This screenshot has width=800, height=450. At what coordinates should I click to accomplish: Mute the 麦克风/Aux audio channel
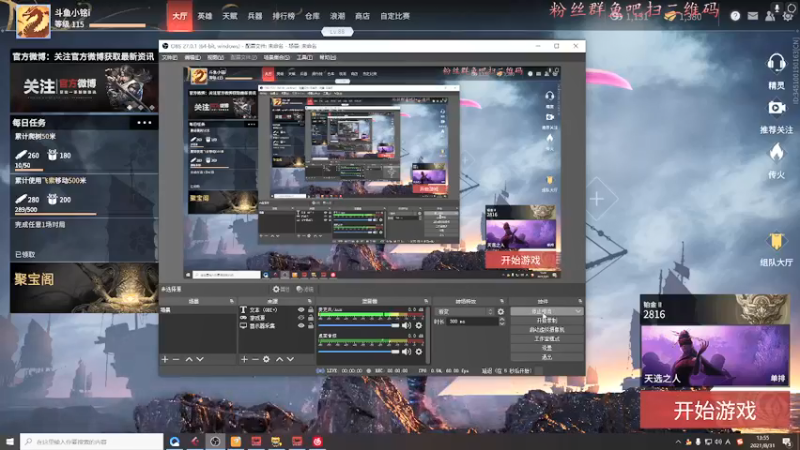point(406,325)
